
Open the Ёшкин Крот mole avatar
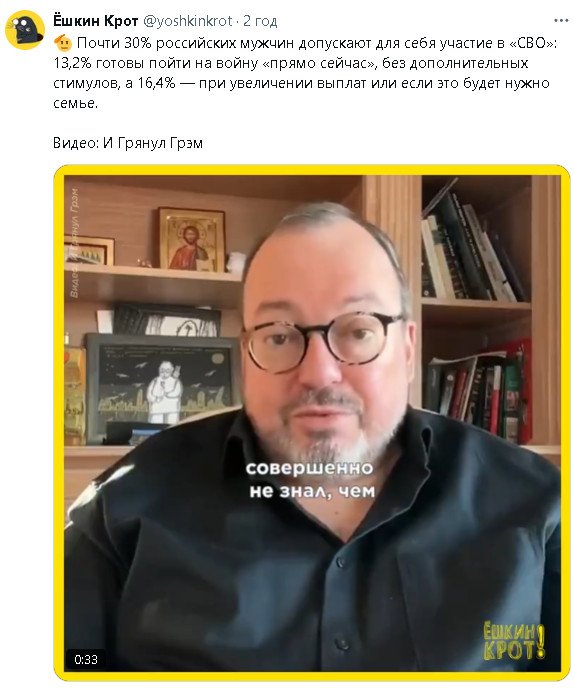(x=25, y=30)
